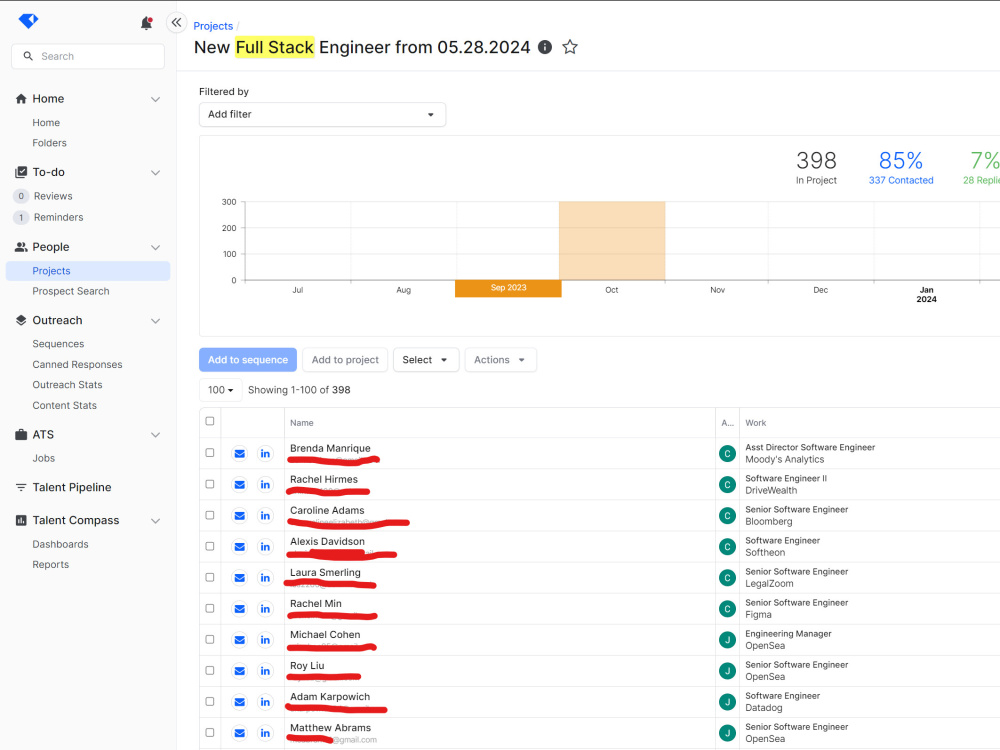Viewport: 1000px width, 750px height.
Task: Click owner avatar C for Brenda Manrique
Action: pyautogui.click(x=727, y=453)
